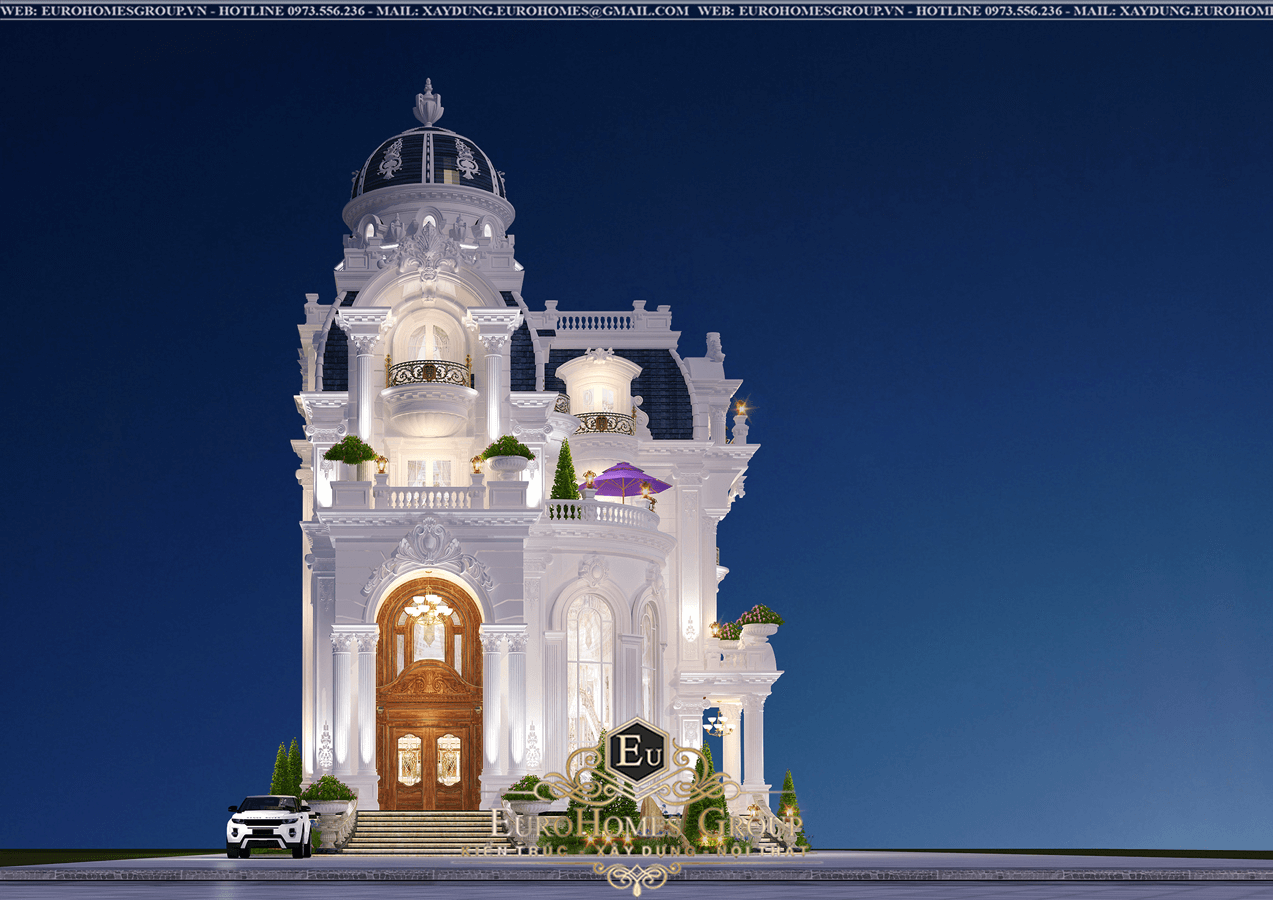This screenshot has width=1273, height=900.
Task: Click the chandelier above the wooden entrance door
Action: [x=429, y=606]
